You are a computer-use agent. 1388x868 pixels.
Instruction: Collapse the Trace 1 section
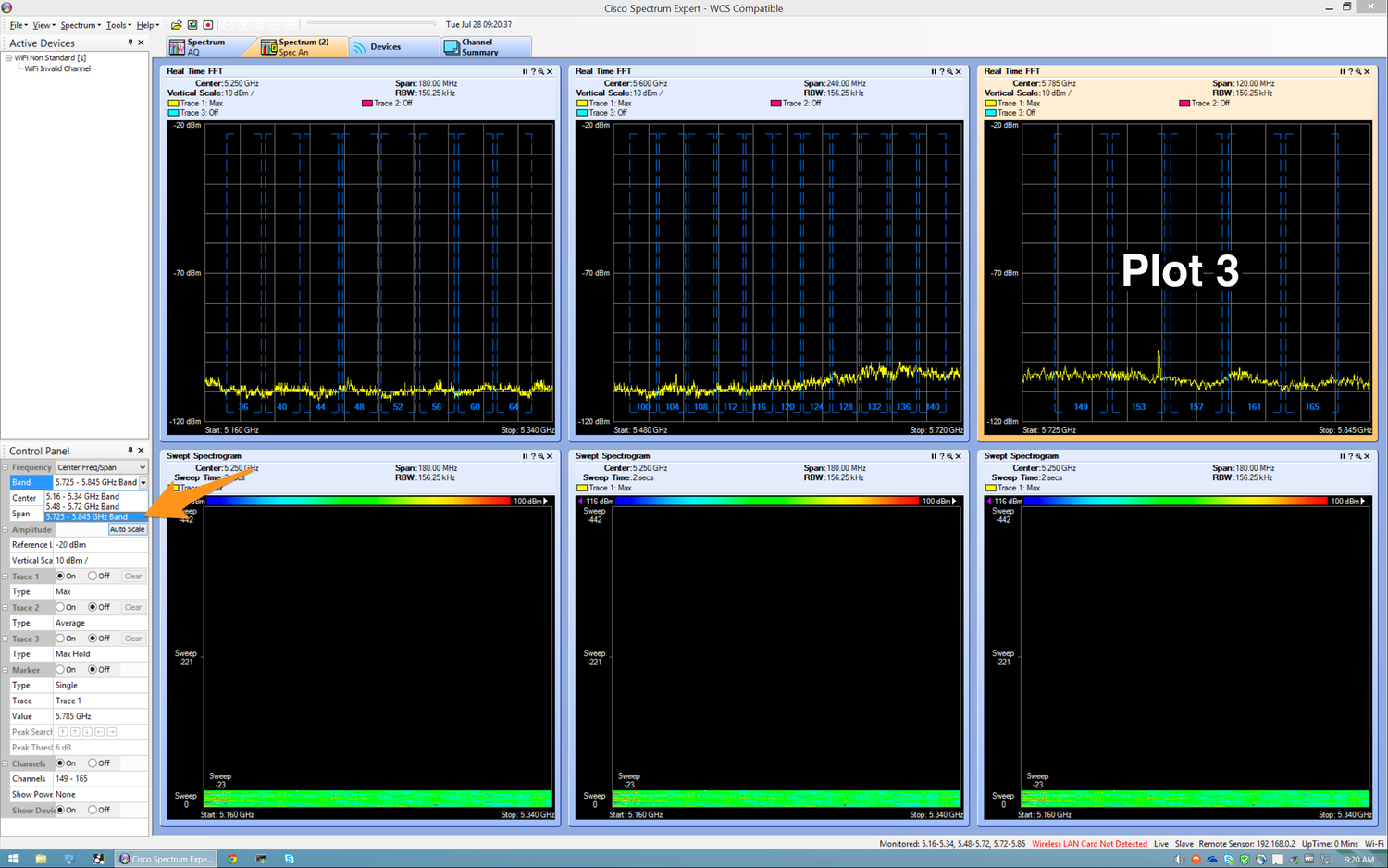tap(6, 576)
